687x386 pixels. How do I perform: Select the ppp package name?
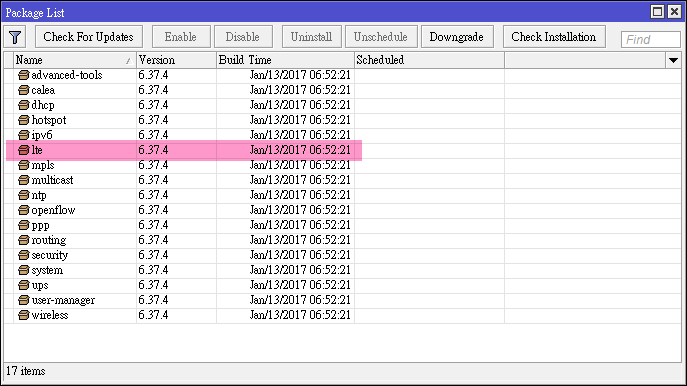tap(41, 226)
